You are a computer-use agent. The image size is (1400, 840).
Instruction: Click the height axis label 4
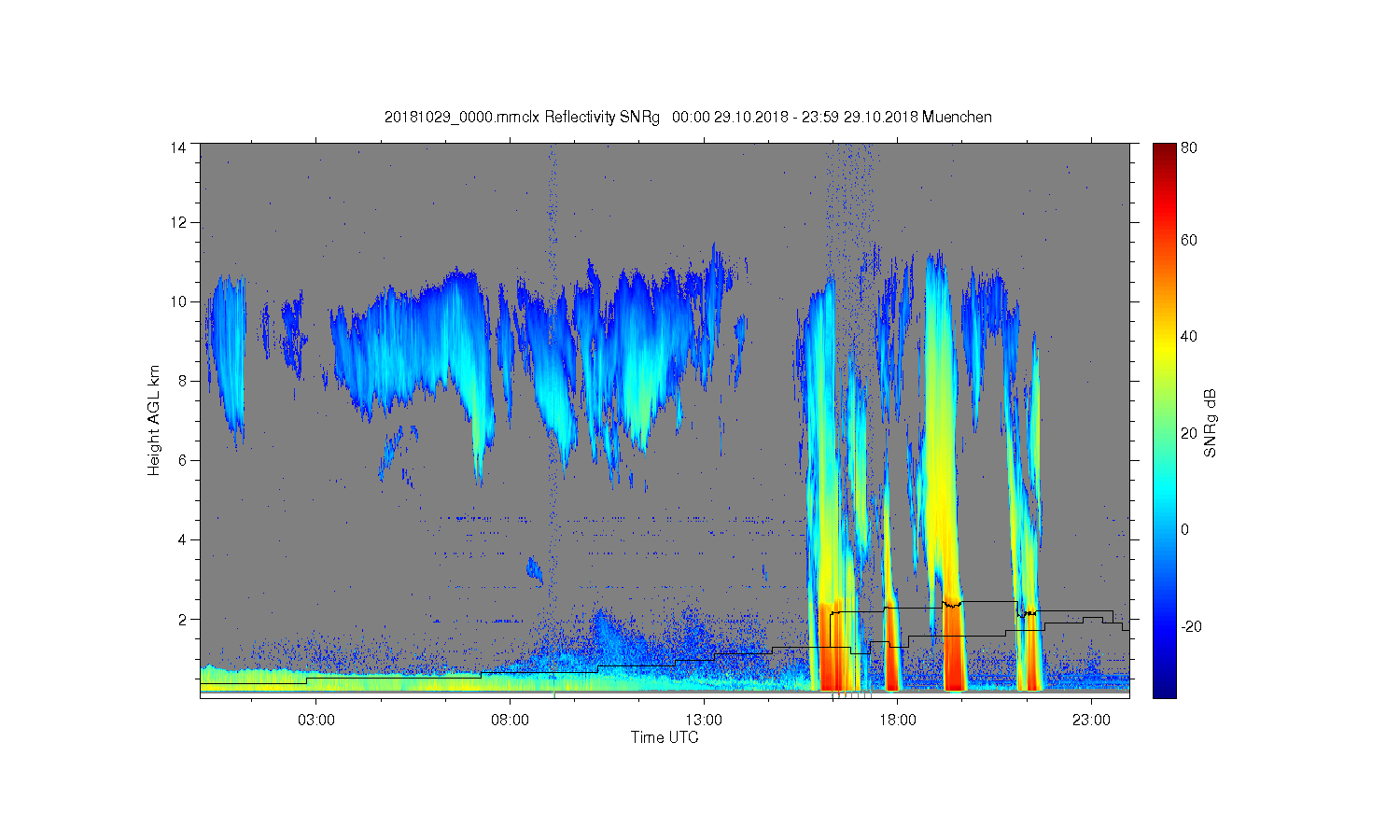pyautogui.click(x=182, y=539)
